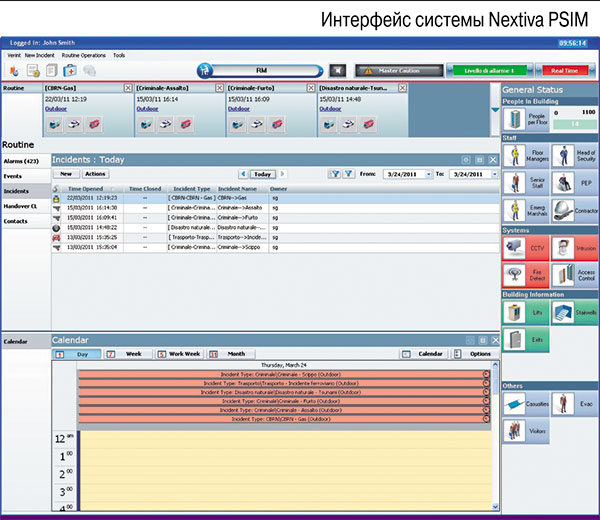Open the Lifts building information tile

526,313
